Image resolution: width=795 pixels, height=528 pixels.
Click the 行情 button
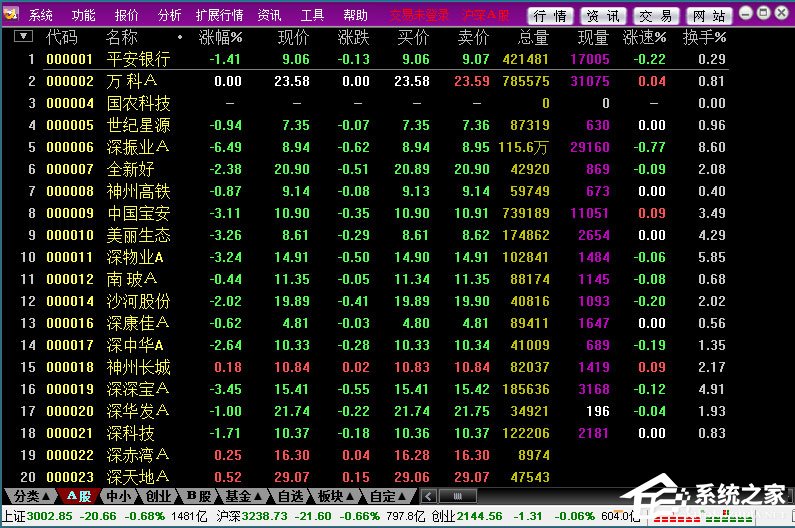[550, 16]
